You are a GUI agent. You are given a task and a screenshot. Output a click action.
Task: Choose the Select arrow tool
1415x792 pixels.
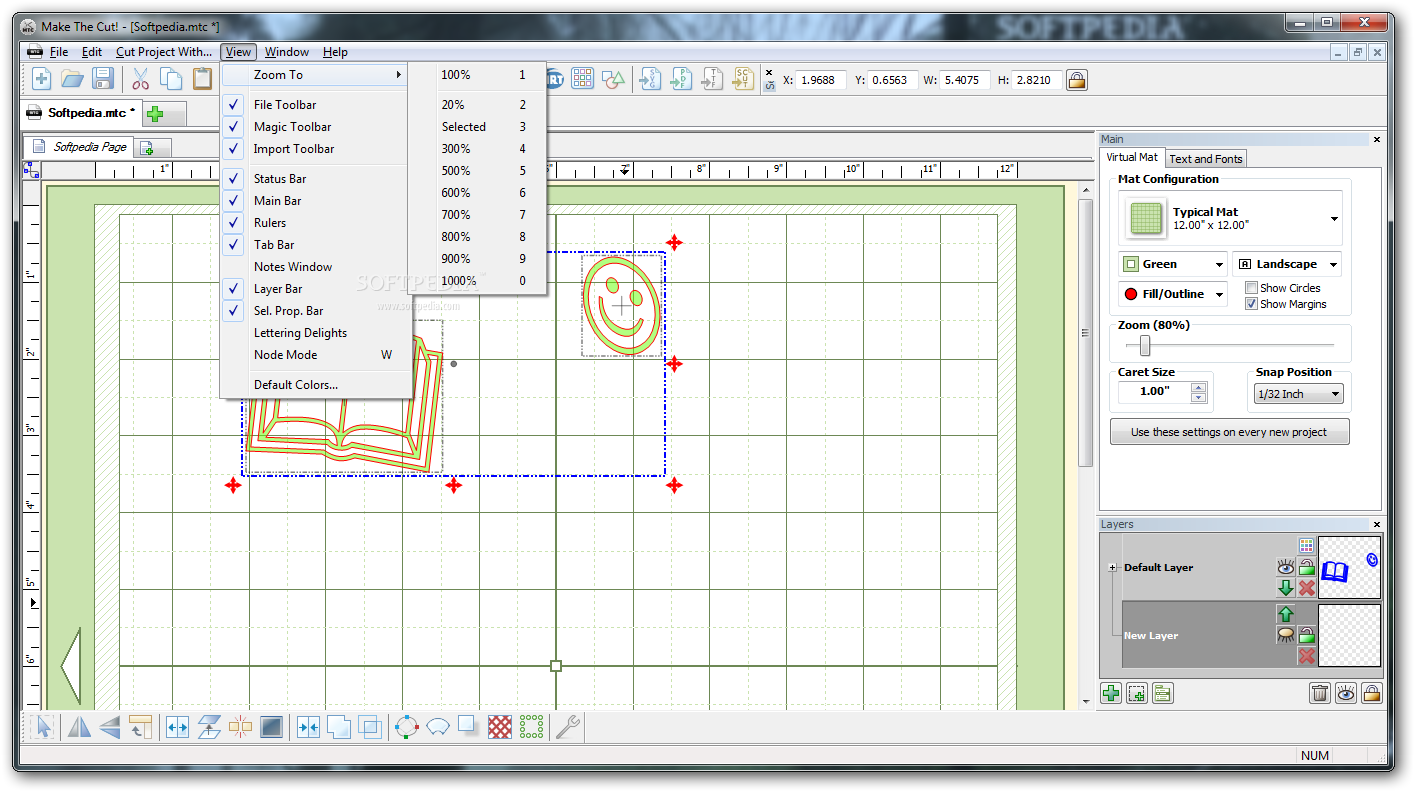[43, 727]
